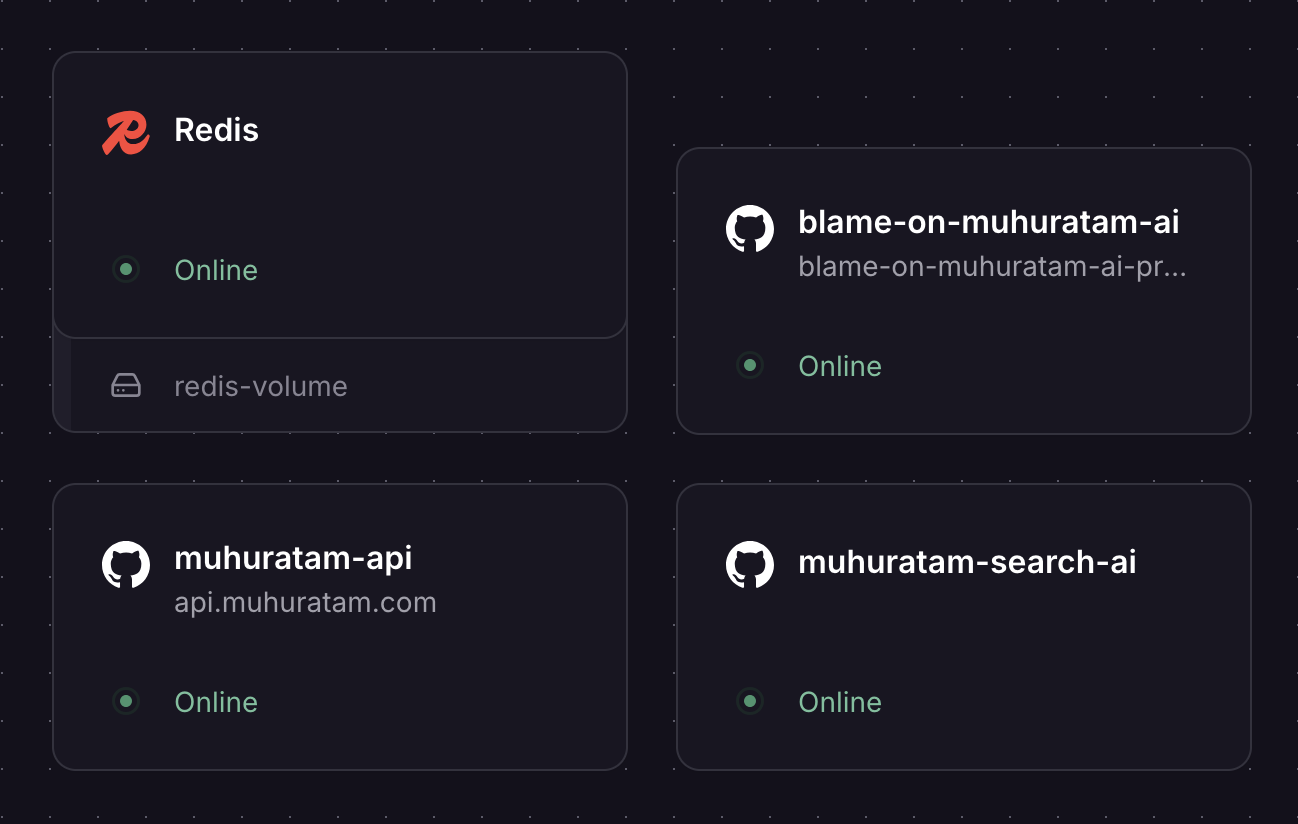Viewport: 1298px width, 824px height.
Task: Click the GitHub icon on muhuratam-api card
Action: [126, 565]
